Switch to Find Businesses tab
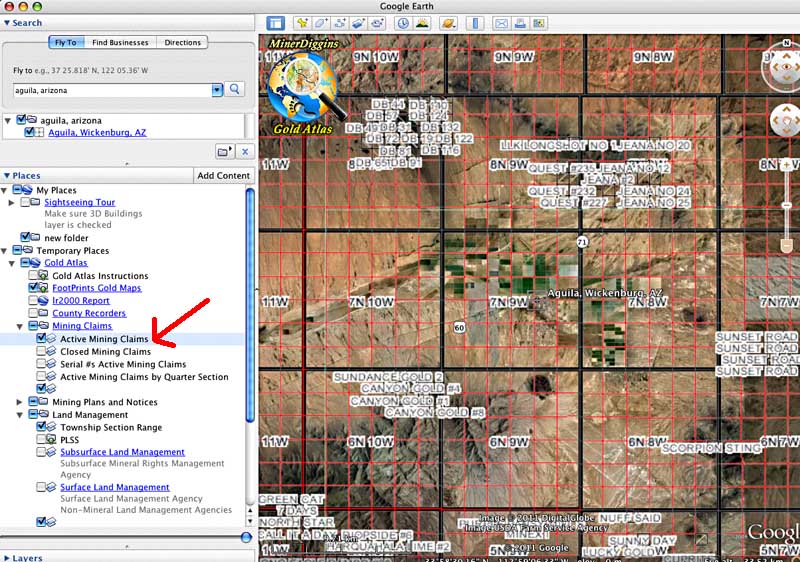This screenshot has height=562, width=800. click(120, 42)
